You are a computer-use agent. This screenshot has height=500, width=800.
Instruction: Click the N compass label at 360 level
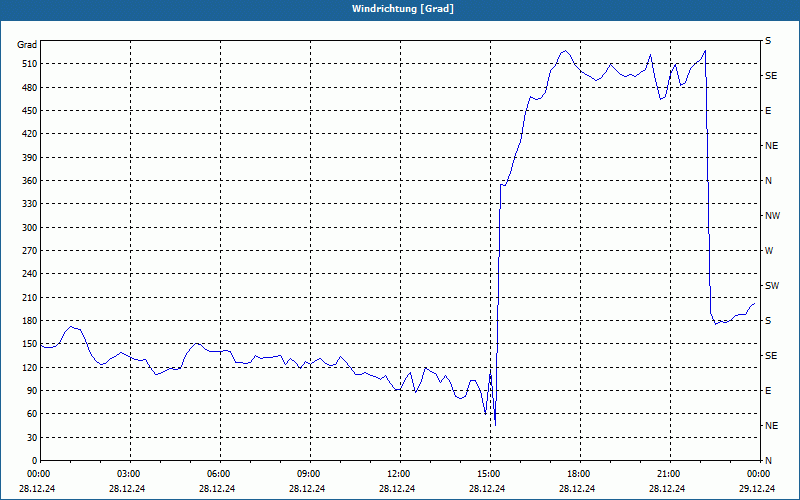pyautogui.click(x=769, y=181)
